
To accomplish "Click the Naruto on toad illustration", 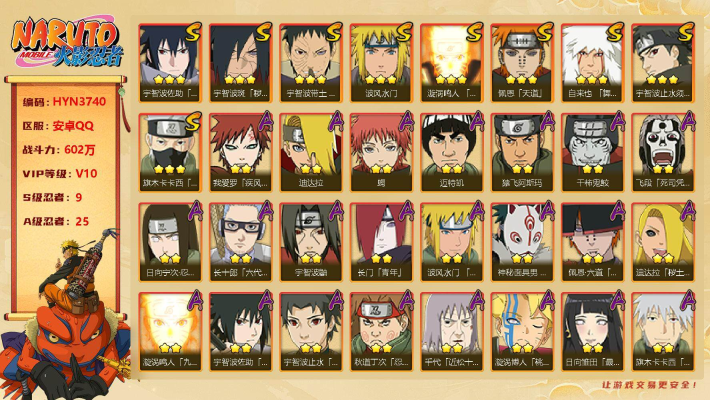I will click(66, 315).
